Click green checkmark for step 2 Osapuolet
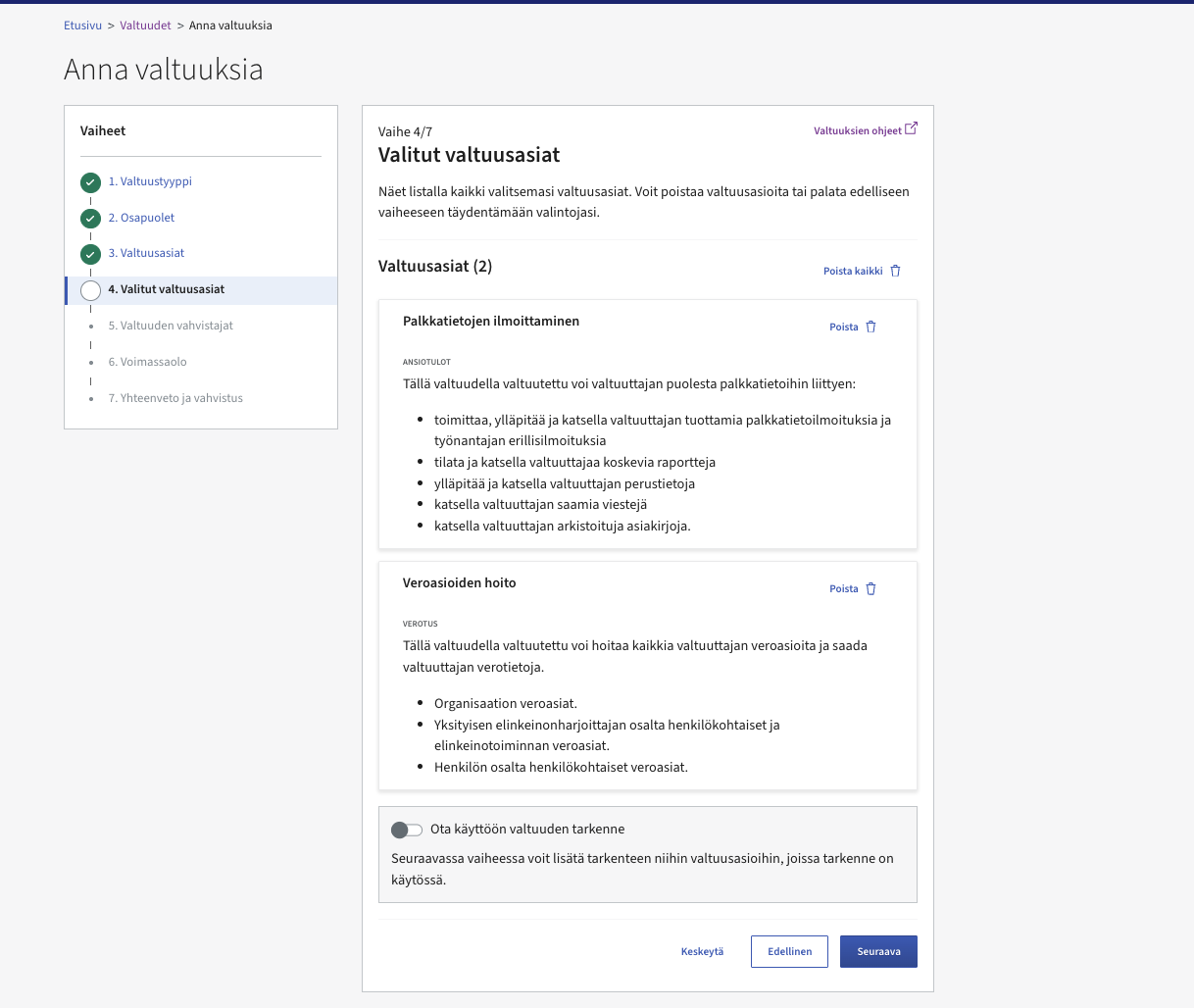Viewport: 1194px width, 1008px height. [90, 219]
